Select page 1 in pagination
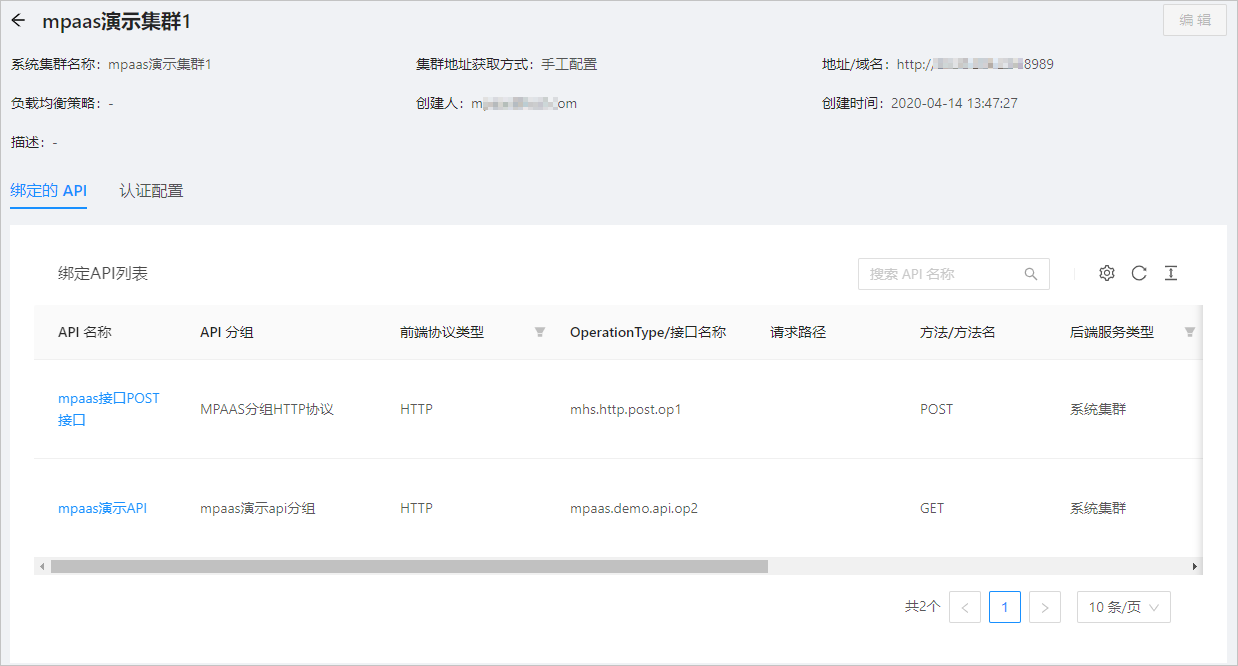Screen dimensions: 1238x666 pyautogui.click(x=1005, y=607)
